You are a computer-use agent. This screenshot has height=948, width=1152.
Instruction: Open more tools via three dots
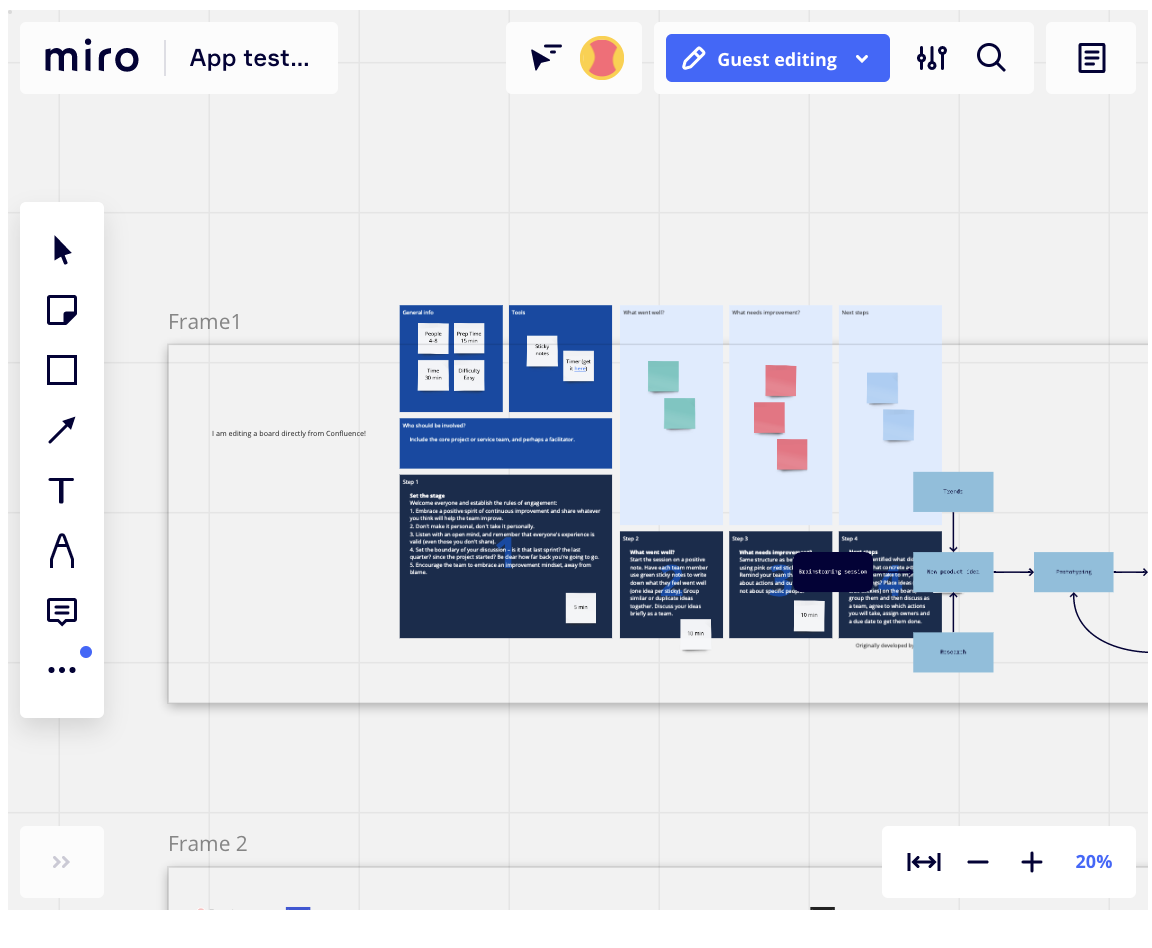coord(62,669)
